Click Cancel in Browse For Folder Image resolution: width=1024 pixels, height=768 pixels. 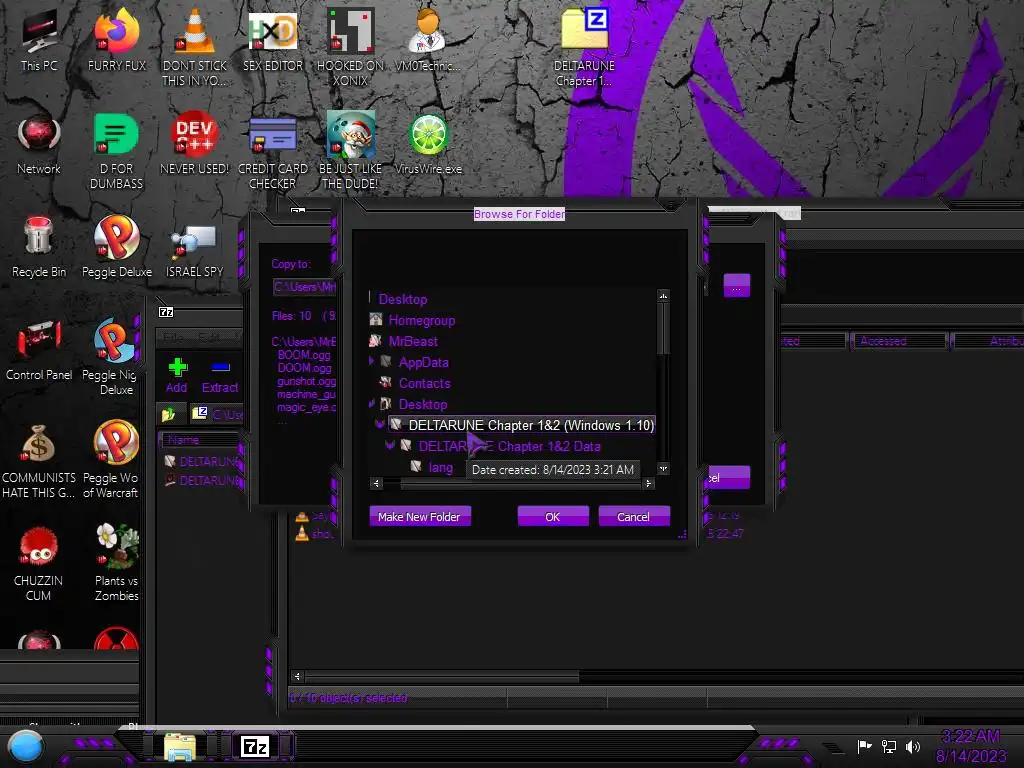(x=634, y=517)
